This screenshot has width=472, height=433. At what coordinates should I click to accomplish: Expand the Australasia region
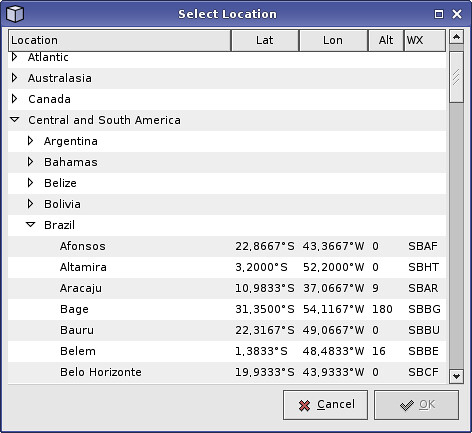14,78
